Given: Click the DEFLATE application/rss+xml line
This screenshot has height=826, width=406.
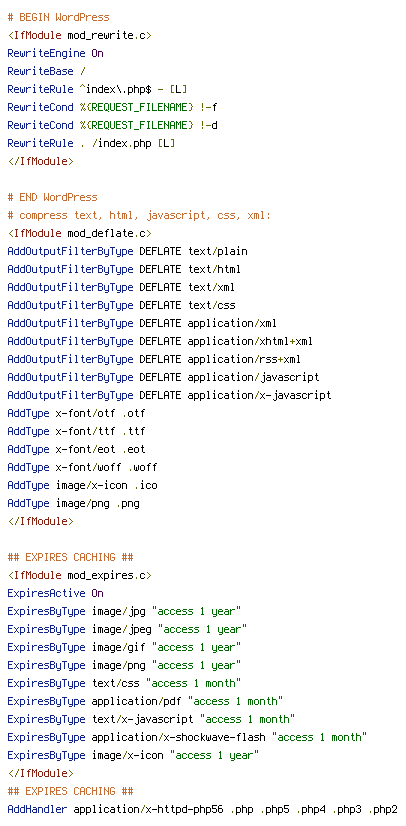Looking at the screenshot, I should [x=154, y=359].
